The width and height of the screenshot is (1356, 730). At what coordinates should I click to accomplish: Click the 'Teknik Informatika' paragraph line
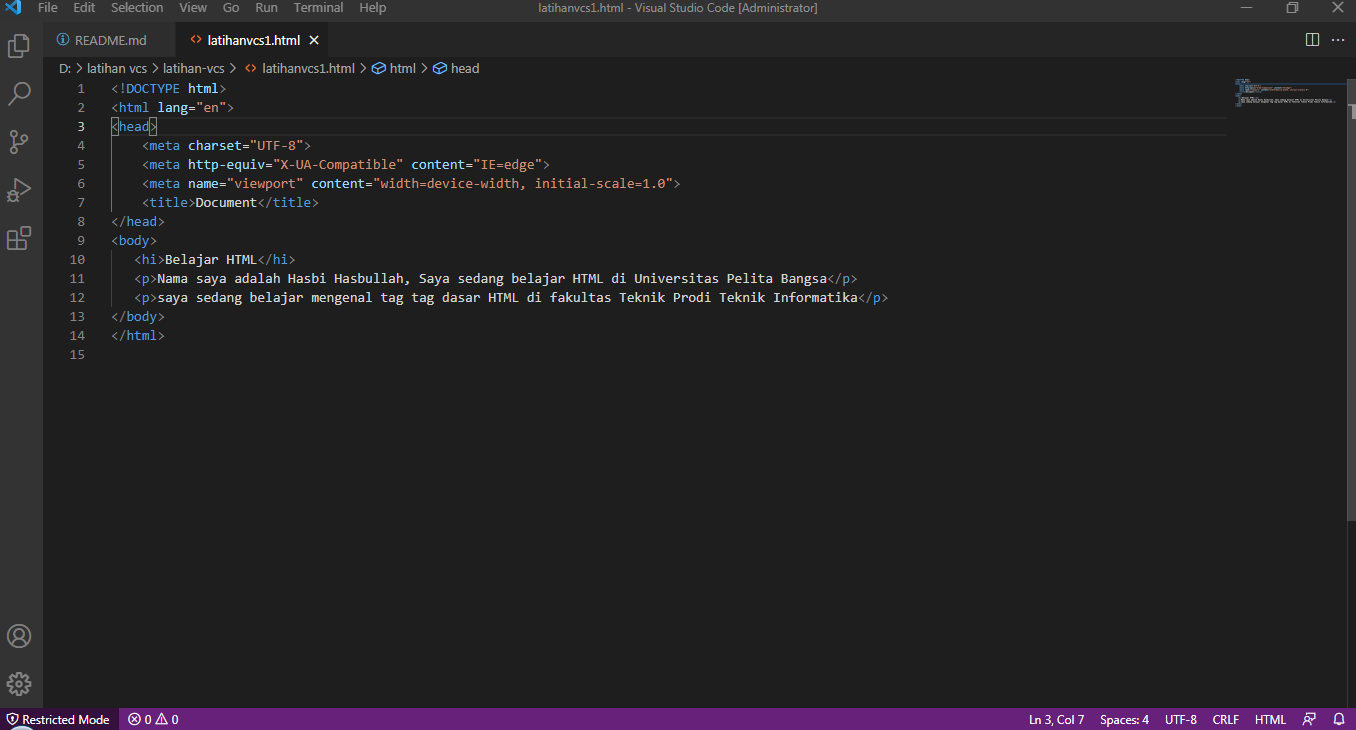pos(511,297)
